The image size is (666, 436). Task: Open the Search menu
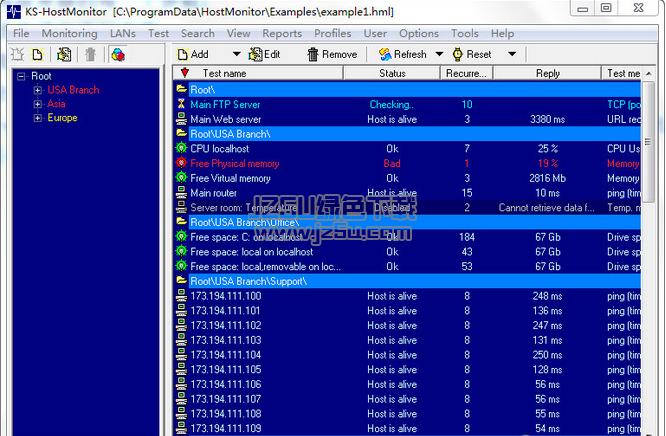click(198, 33)
